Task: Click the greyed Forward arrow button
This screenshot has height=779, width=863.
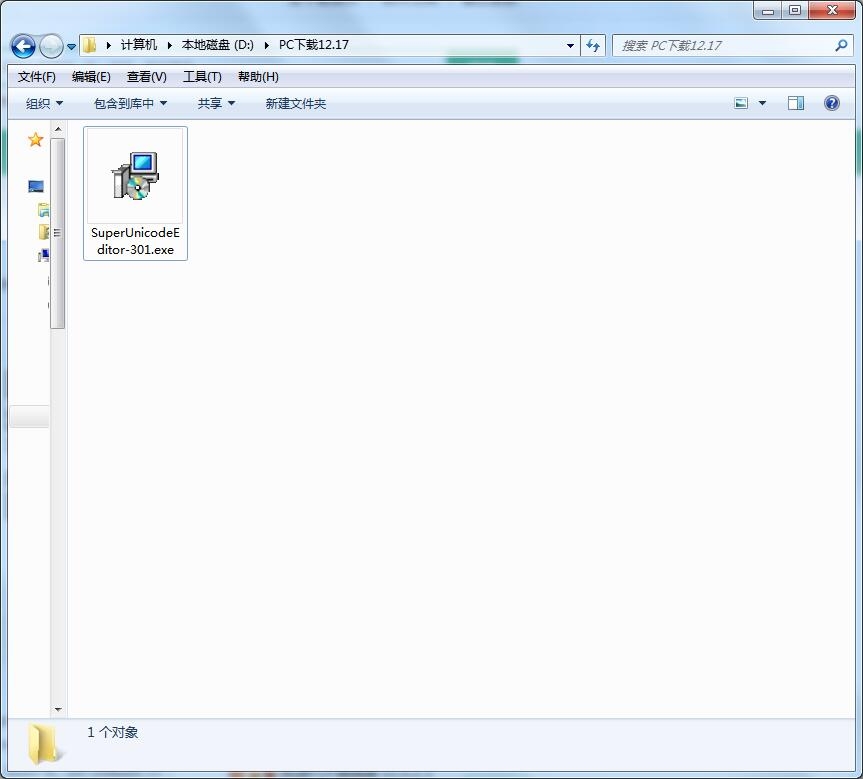Action: pos(52,46)
